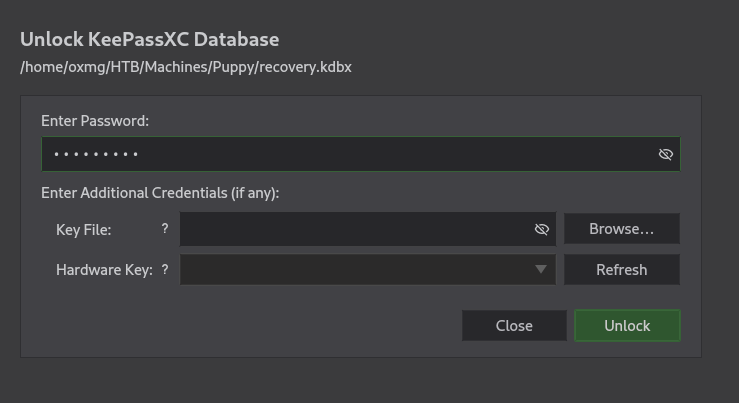Dismiss the dialog with Close button
Screen dimensions: 739x403
[x=514, y=325]
